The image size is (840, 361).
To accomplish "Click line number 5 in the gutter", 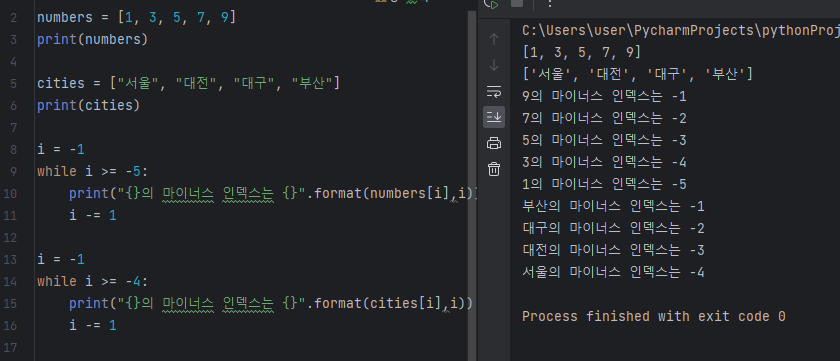I will 13,84.
